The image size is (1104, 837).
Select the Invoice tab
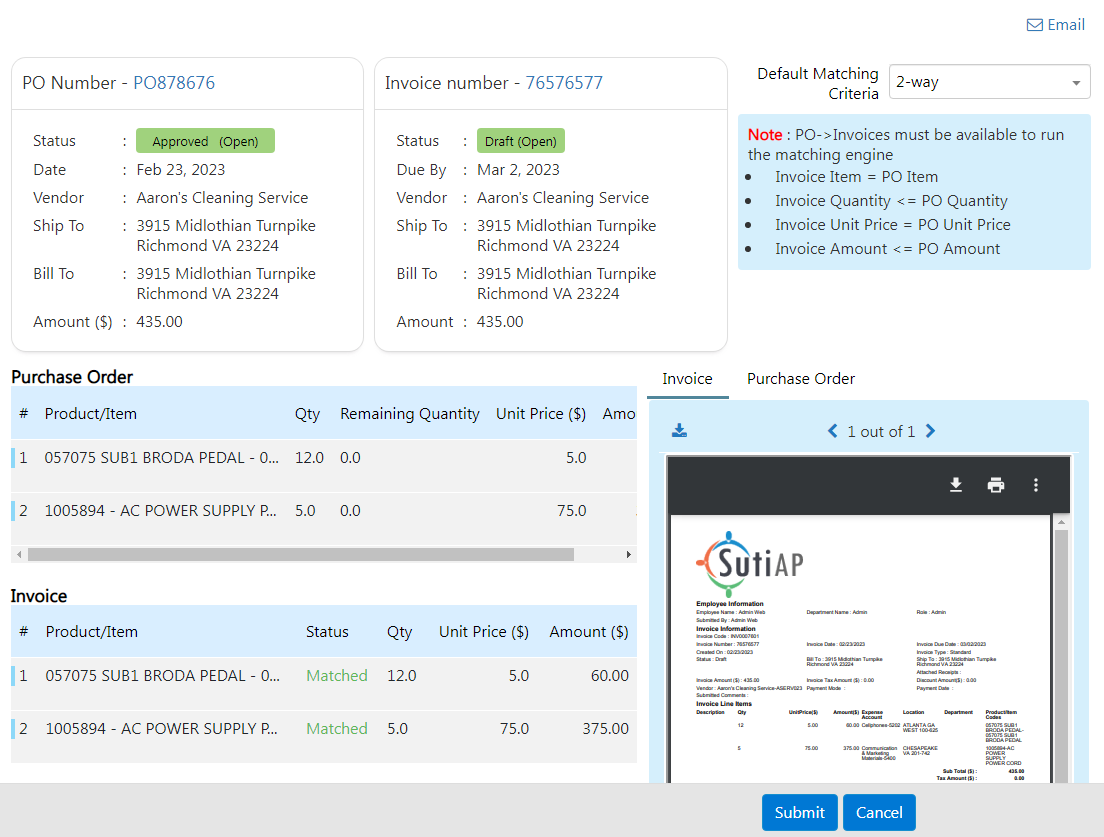tap(687, 379)
